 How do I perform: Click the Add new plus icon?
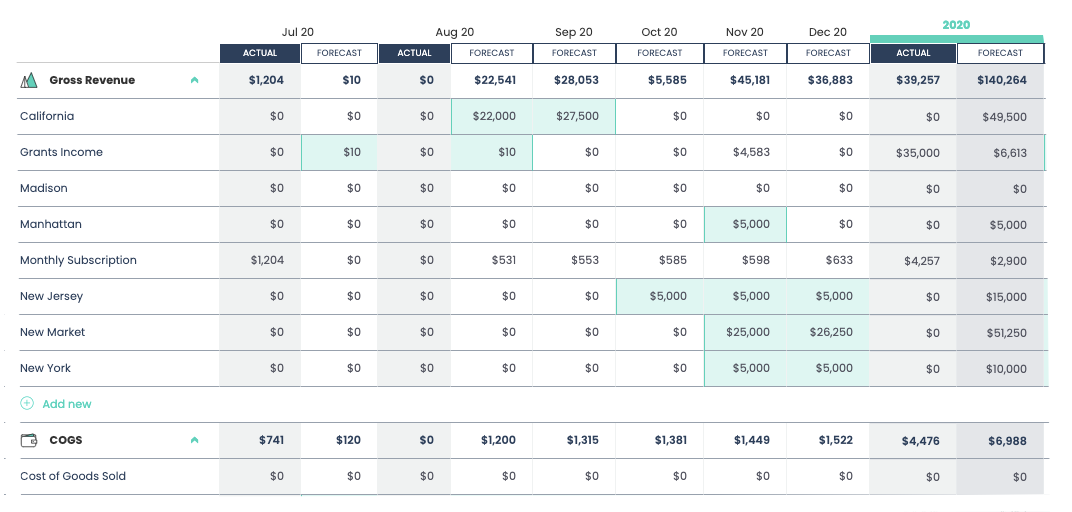click(x=27, y=404)
